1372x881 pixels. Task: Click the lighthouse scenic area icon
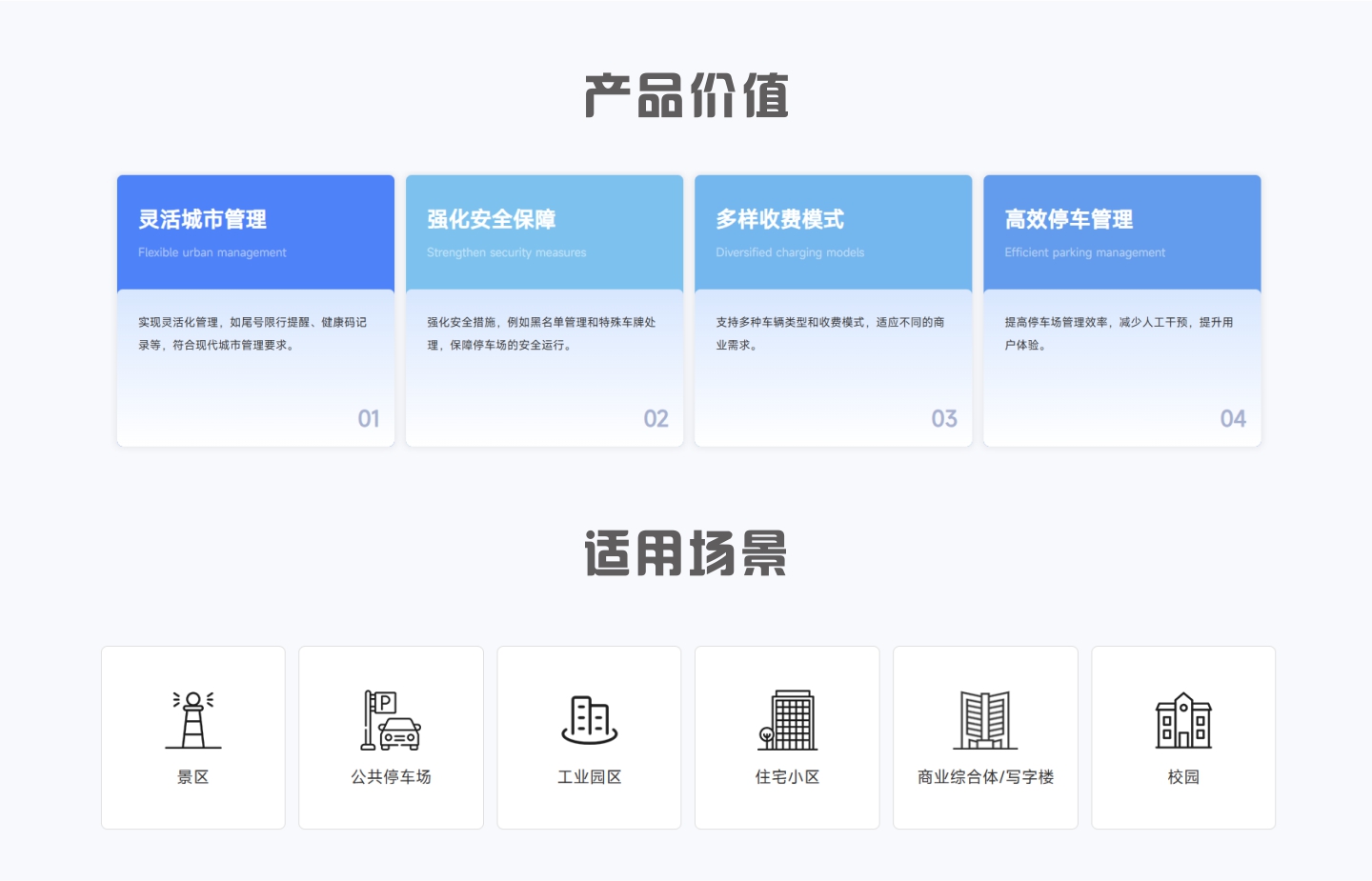pos(193,720)
